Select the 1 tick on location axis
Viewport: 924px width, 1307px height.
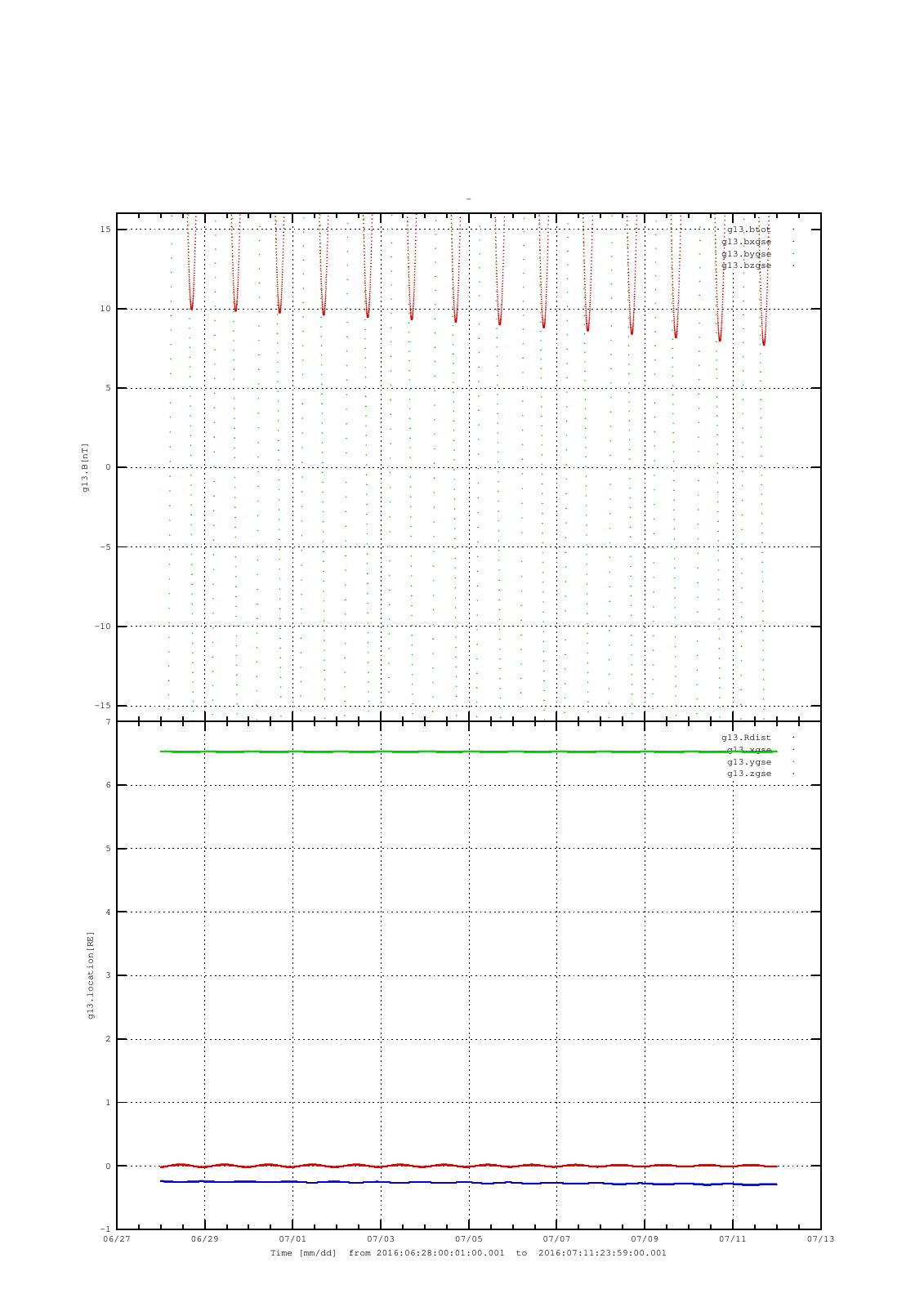[108, 1103]
